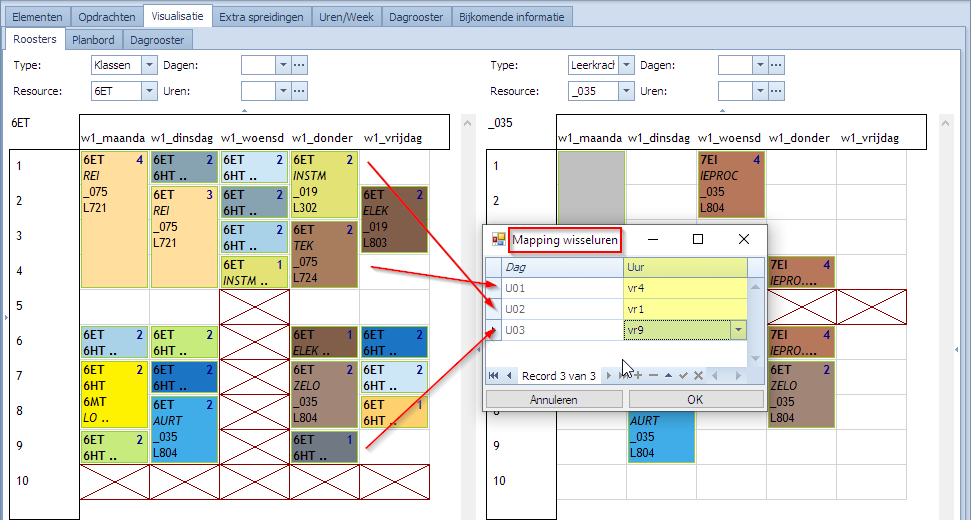Confirm mapping with OK button

click(x=695, y=399)
